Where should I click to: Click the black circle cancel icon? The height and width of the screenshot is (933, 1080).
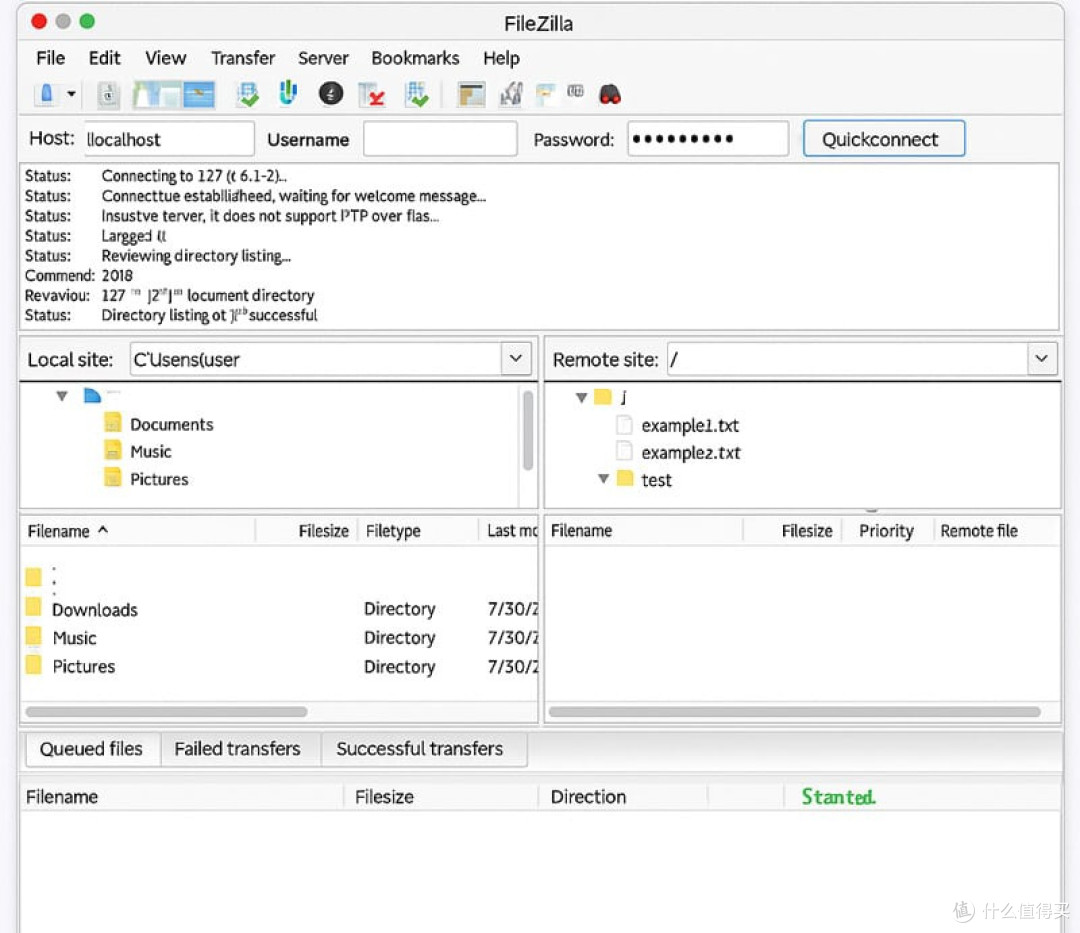tap(331, 93)
